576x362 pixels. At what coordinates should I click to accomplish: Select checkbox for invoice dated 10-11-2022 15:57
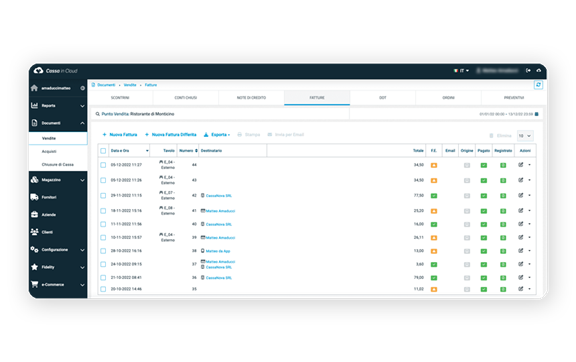click(x=103, y=237)
